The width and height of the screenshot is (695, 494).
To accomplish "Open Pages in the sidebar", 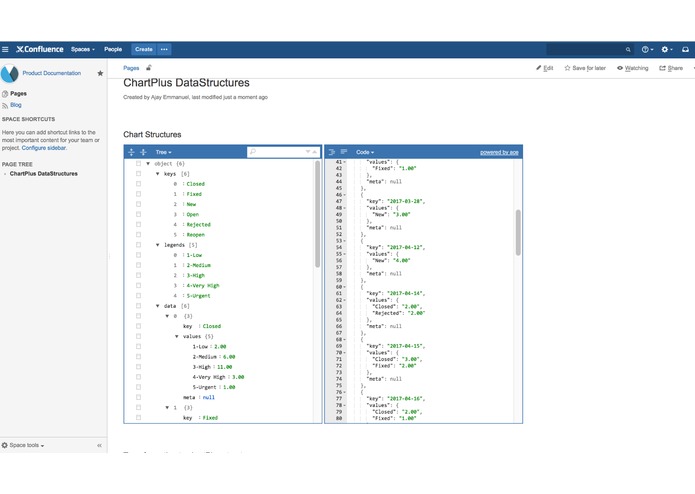I will (x=19, y=94).
